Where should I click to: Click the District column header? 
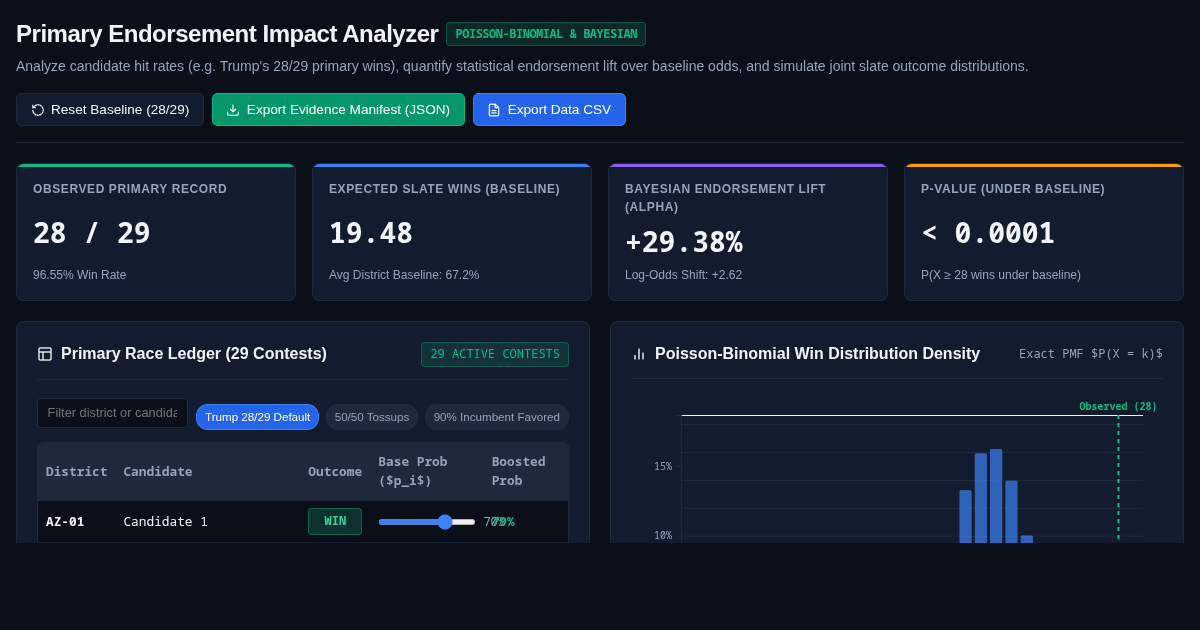point(76,471)
